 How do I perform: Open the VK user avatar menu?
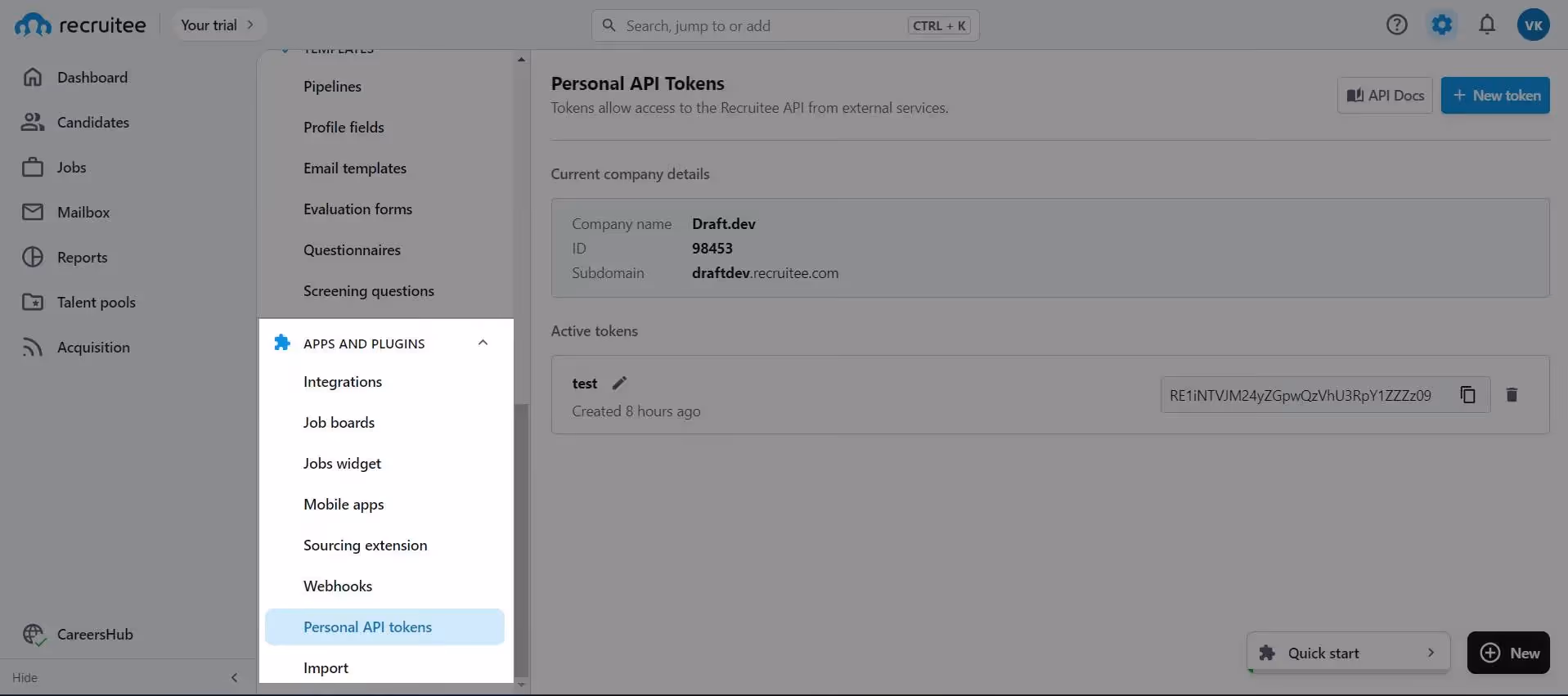[1533, 25]
